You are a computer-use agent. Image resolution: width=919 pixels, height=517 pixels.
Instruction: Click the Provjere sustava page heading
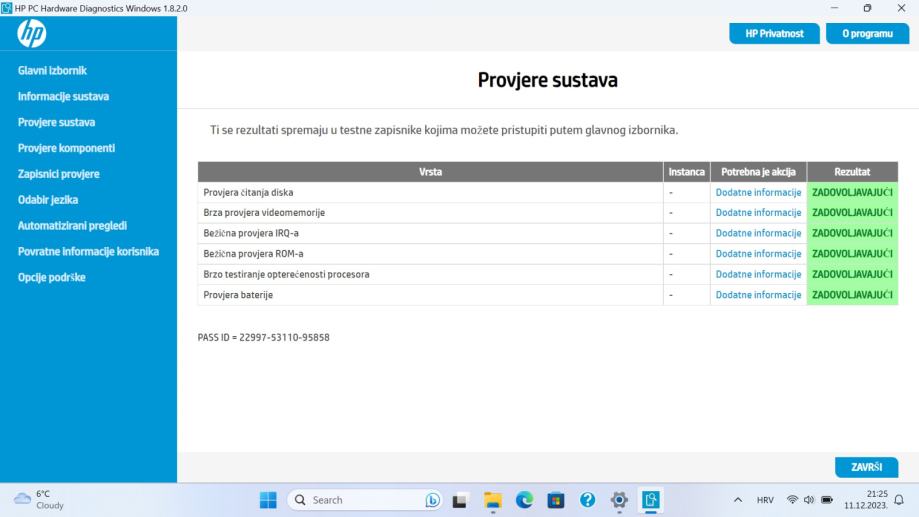coord(547,80)
